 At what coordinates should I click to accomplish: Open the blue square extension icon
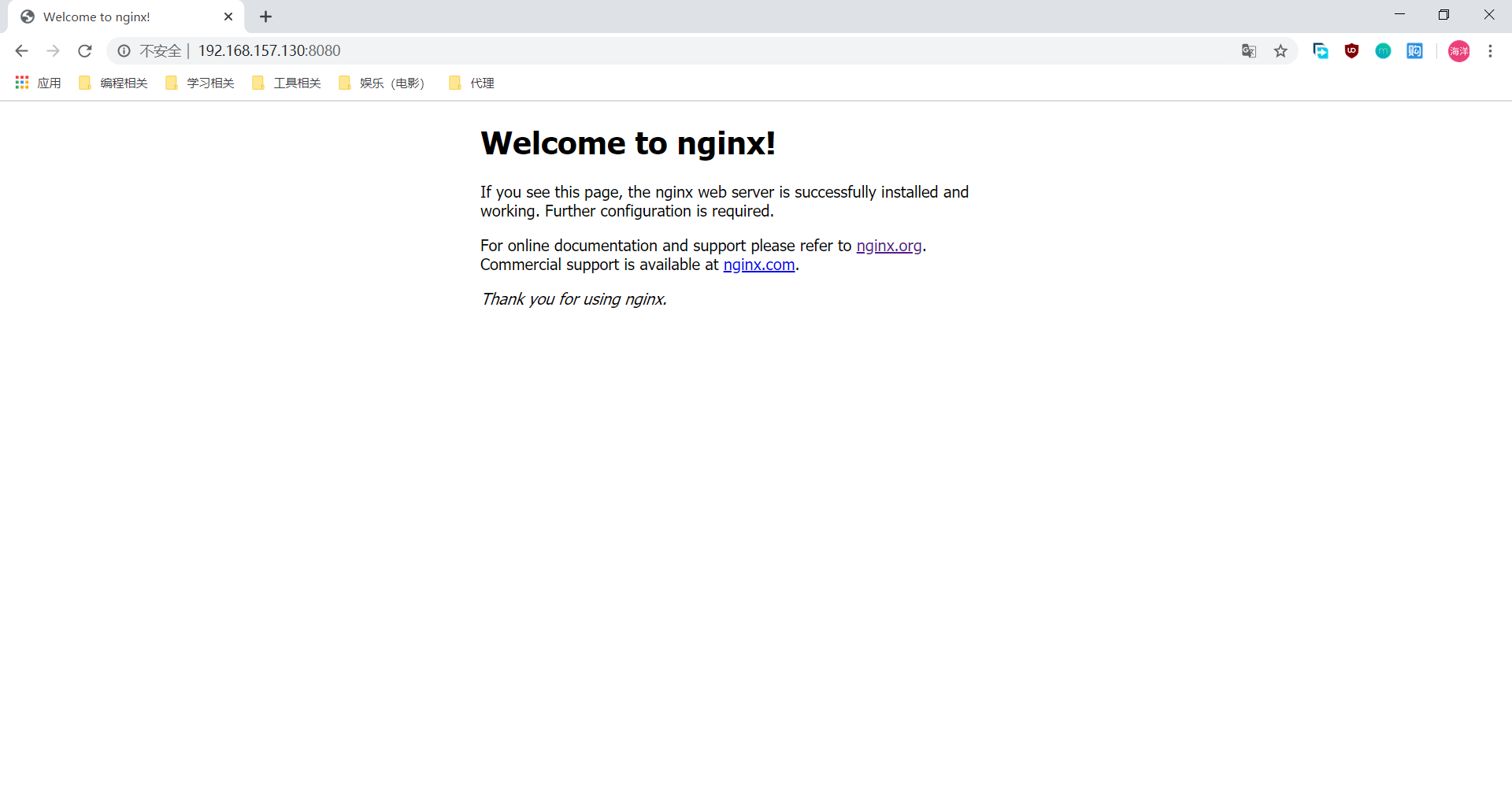click(x=1415, y=51)
